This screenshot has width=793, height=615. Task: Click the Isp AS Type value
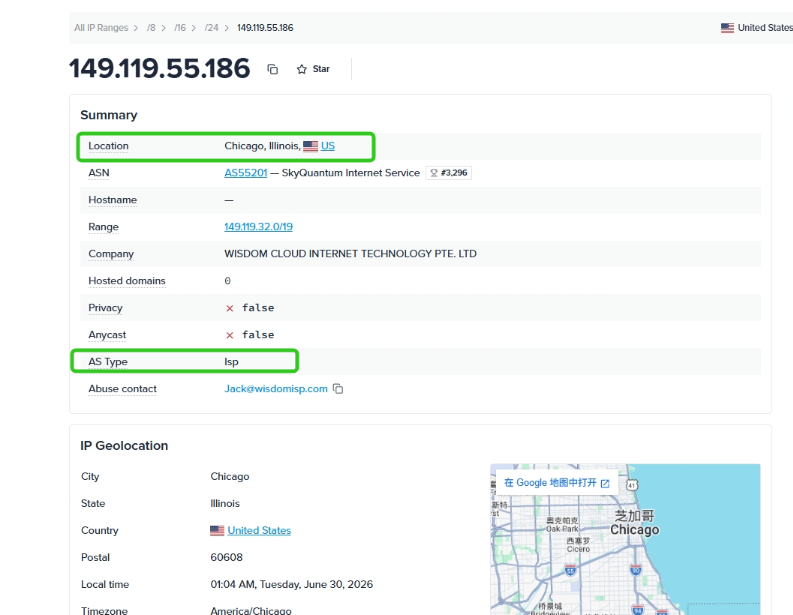(x=231, y=362)
